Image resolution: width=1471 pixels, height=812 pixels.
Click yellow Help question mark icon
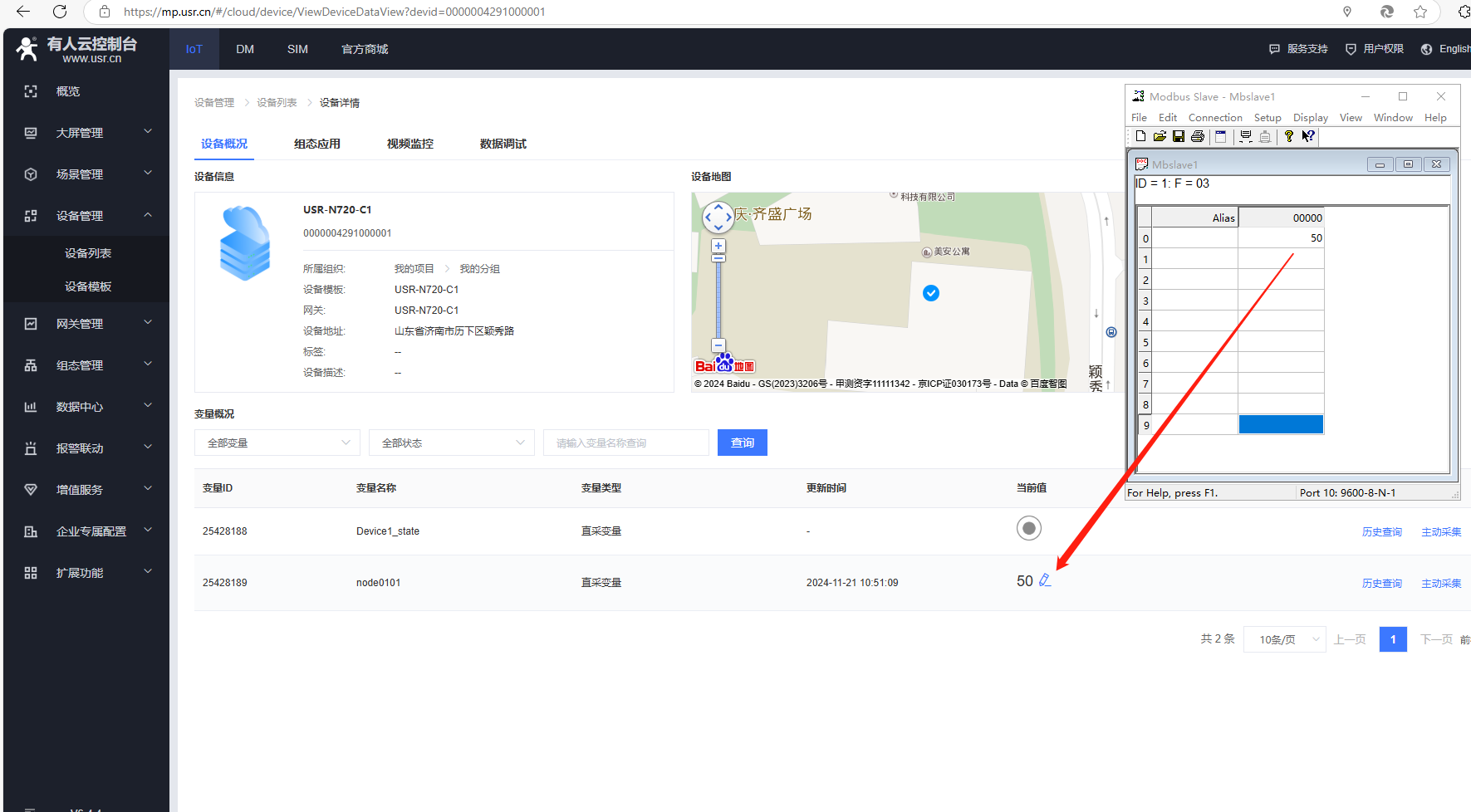tap(1288, 136)
